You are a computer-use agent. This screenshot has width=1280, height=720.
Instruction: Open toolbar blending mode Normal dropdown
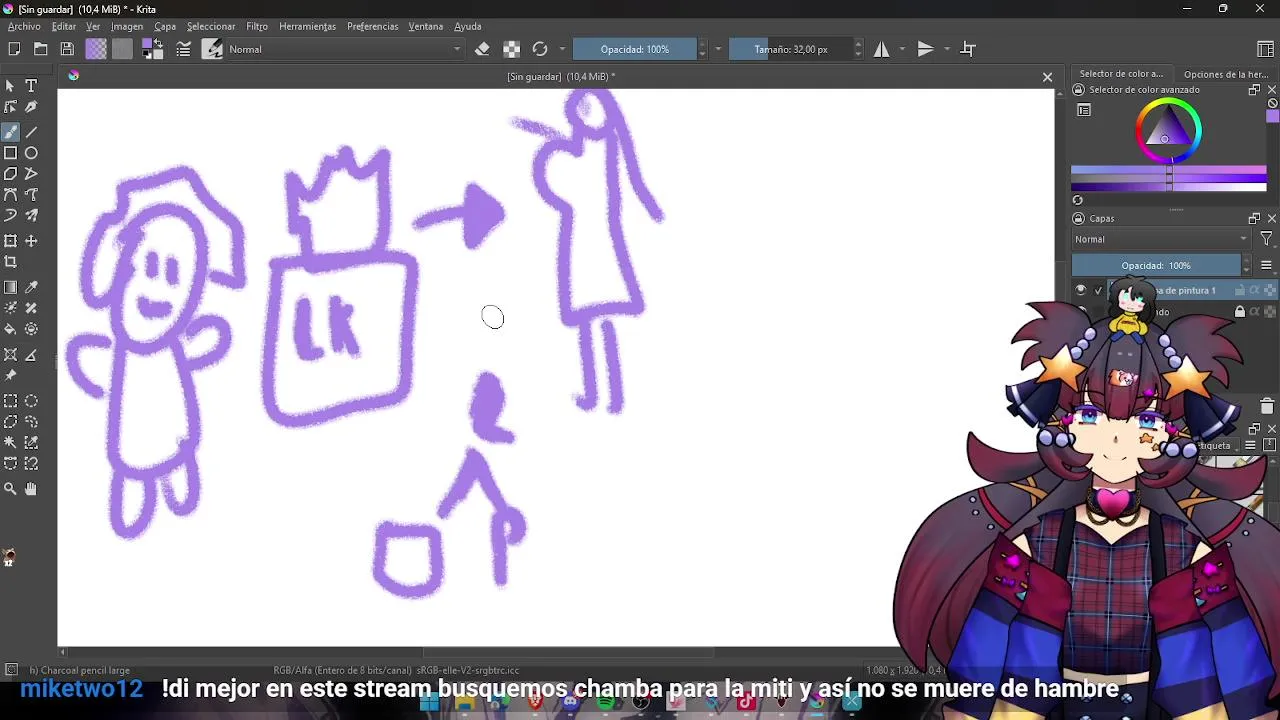(x=345, y=49)
